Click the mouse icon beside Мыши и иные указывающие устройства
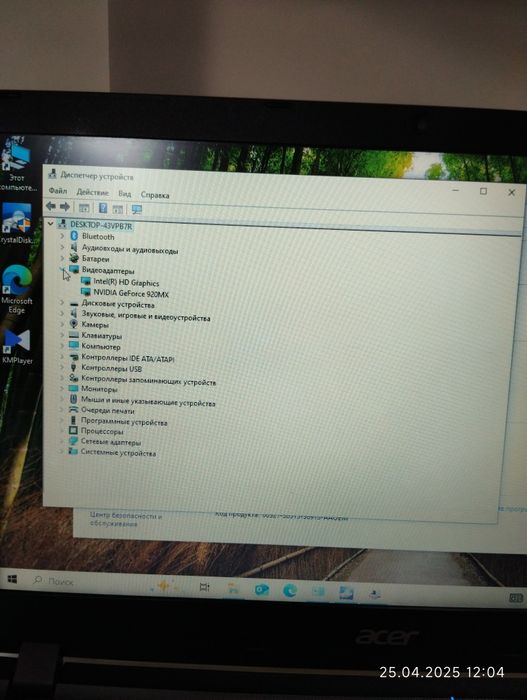This screenshot has width=527, height=700. tap(74, 399)
